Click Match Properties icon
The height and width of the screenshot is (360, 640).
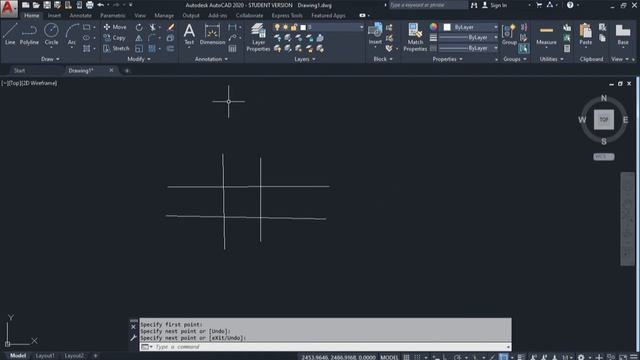415,37
